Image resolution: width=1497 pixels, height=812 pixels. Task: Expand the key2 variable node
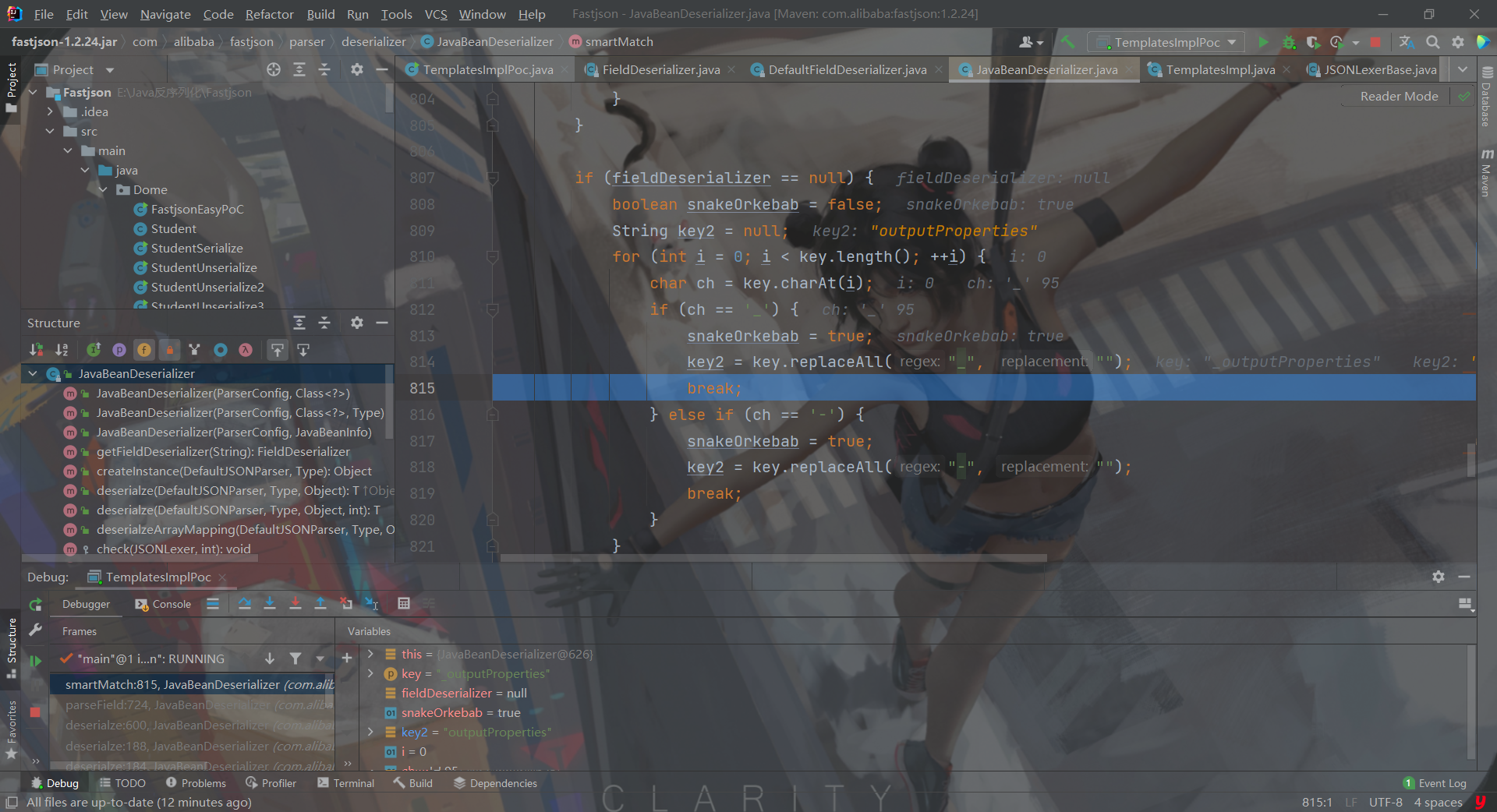[371, 732]
